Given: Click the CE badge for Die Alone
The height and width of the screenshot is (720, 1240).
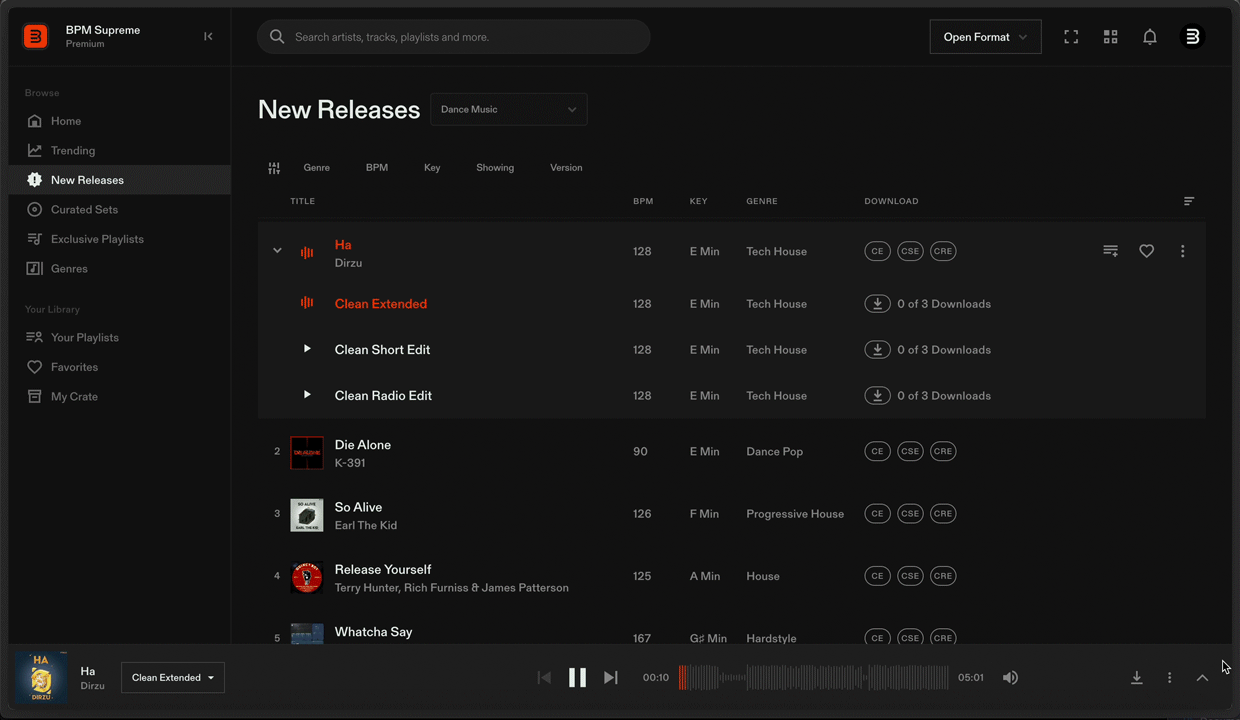Looking at the screenshot, I should pos(877,451).
